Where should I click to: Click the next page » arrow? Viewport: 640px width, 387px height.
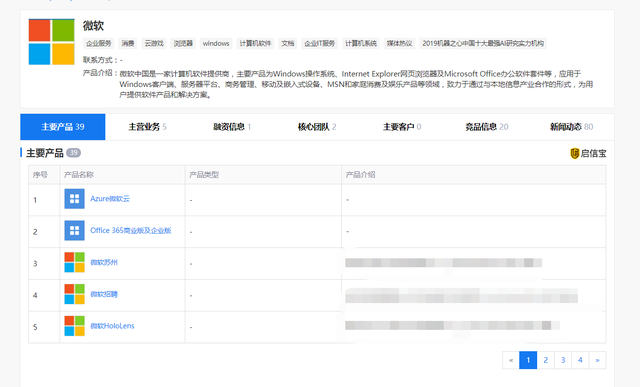click(x=597, y=360)
